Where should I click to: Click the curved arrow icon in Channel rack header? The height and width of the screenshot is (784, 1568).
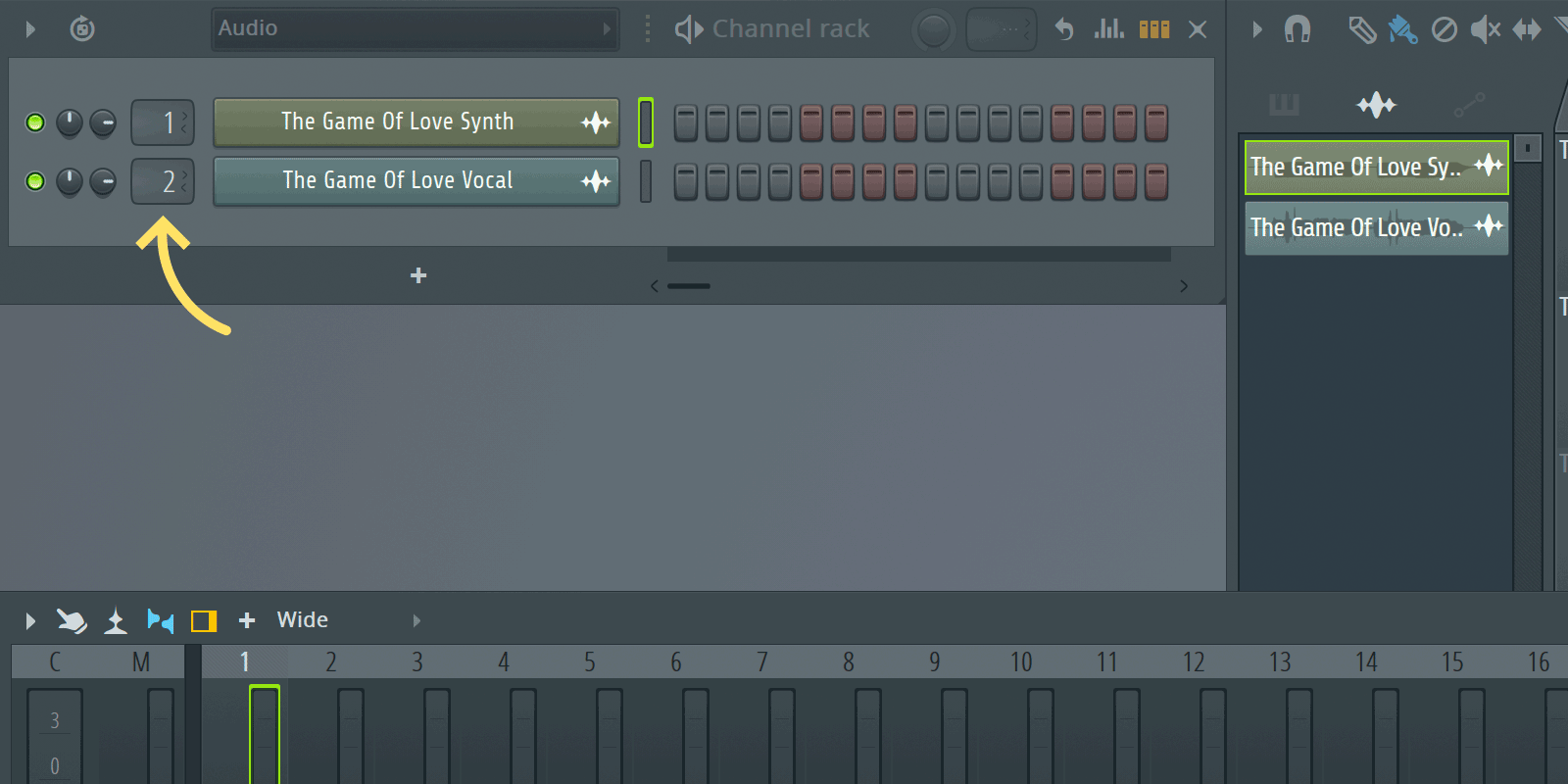pyautogui.click(x=1064, y=29)
